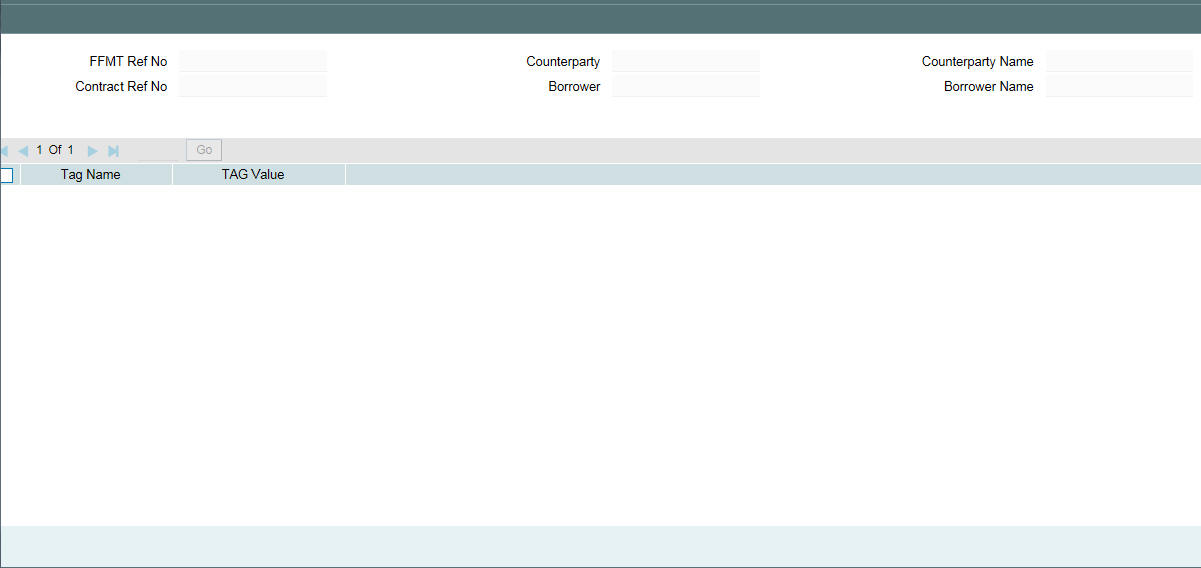Image resolution: width=1201 pixels, height=568 pixels.
Task: Go to next page of tag records
Action: (x=93, y=151)
